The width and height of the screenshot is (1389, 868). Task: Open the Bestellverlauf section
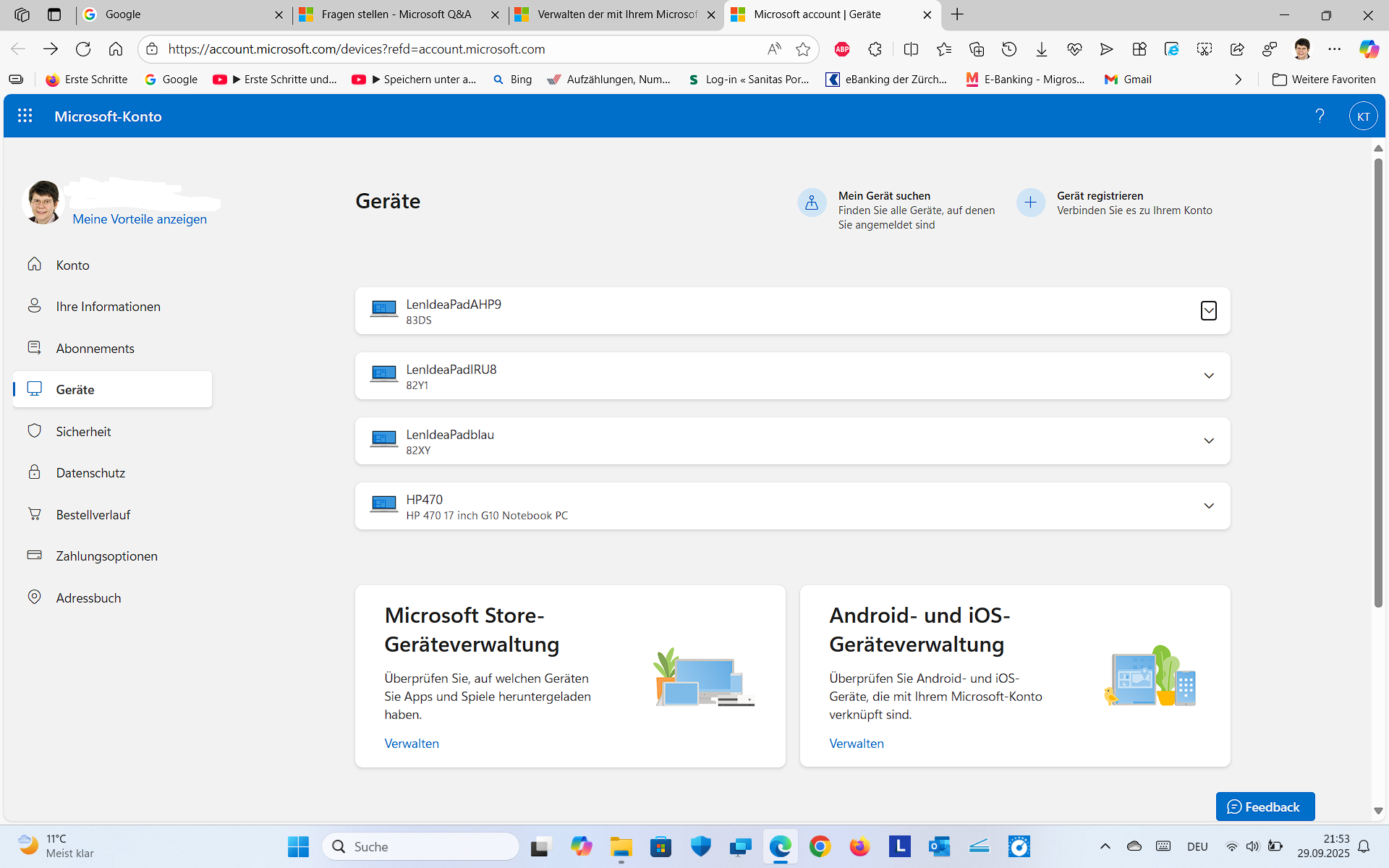tap(93, 514)
